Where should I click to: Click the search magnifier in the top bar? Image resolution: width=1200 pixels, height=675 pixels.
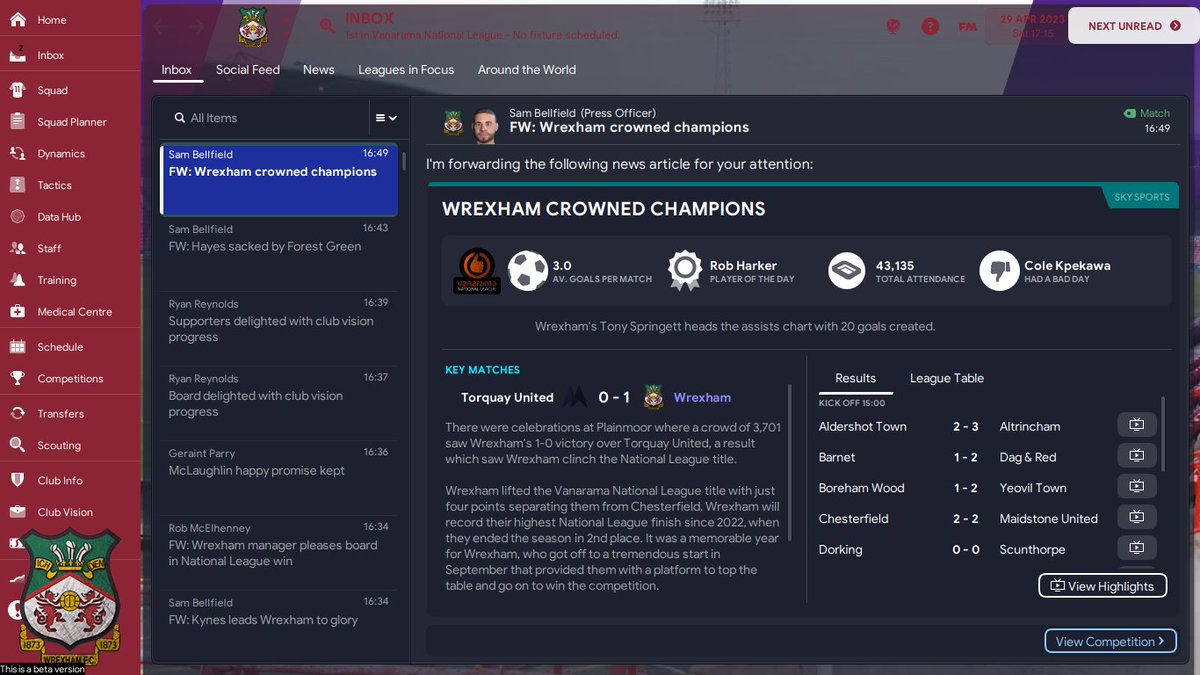pyautogui.click(x=327, y=26)
